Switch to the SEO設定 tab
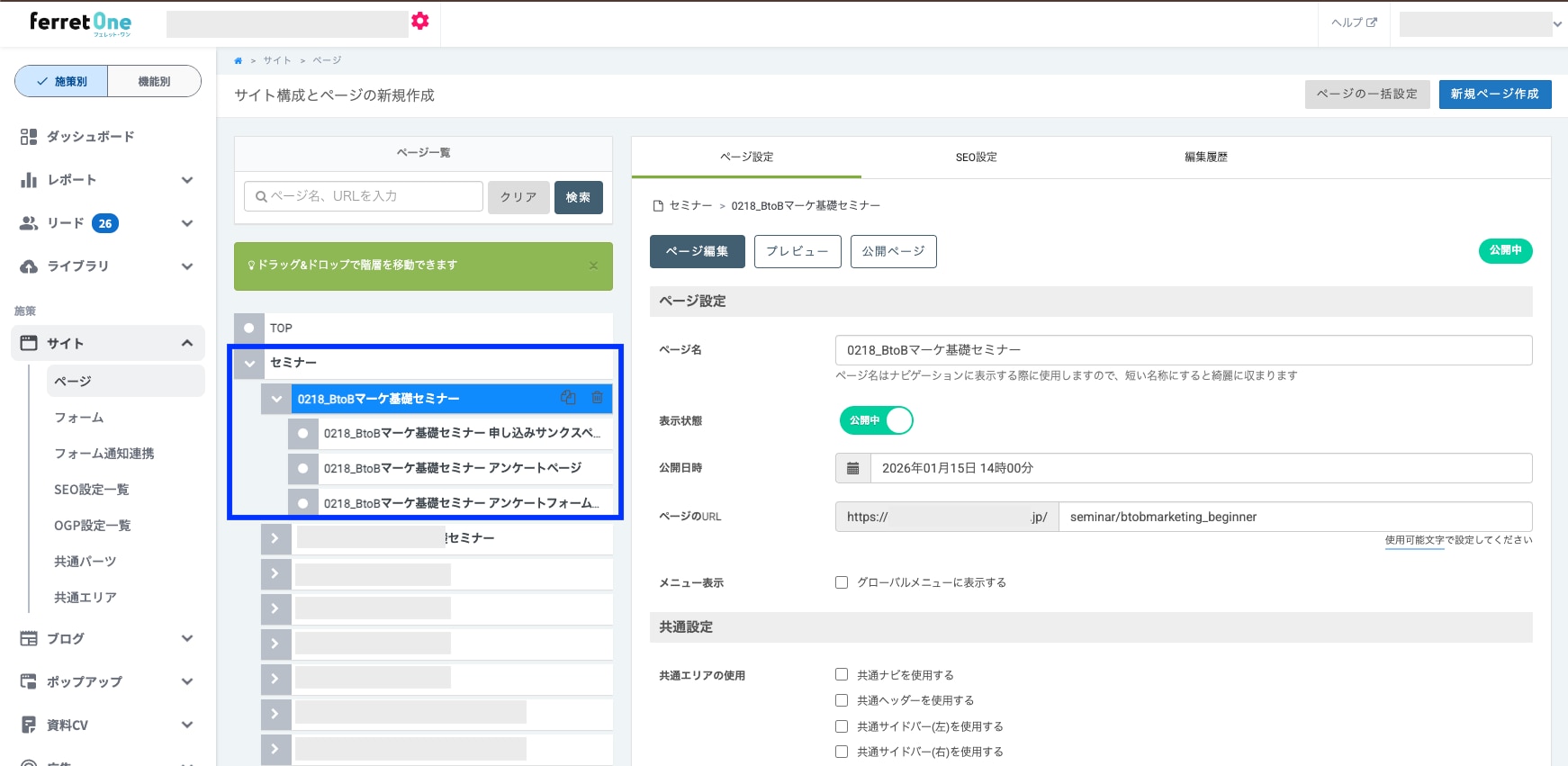The image size is (1568, 766). tap(976, 158)
